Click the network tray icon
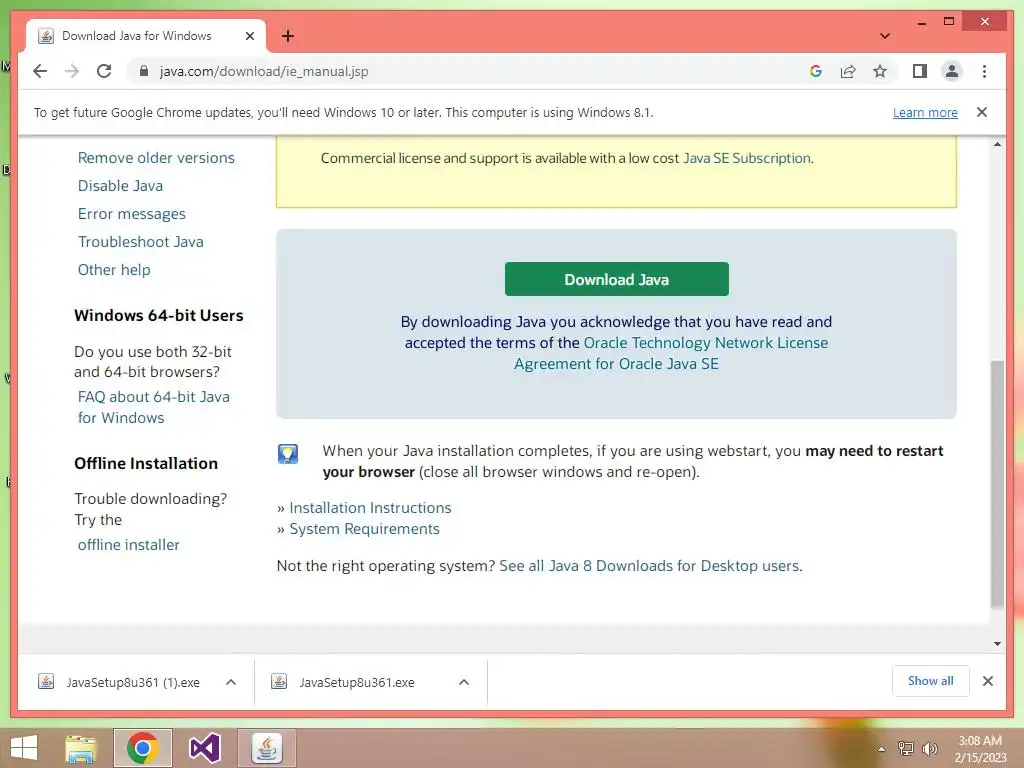Viewport: 1024px width, 768px height. (x=906, y=748)
